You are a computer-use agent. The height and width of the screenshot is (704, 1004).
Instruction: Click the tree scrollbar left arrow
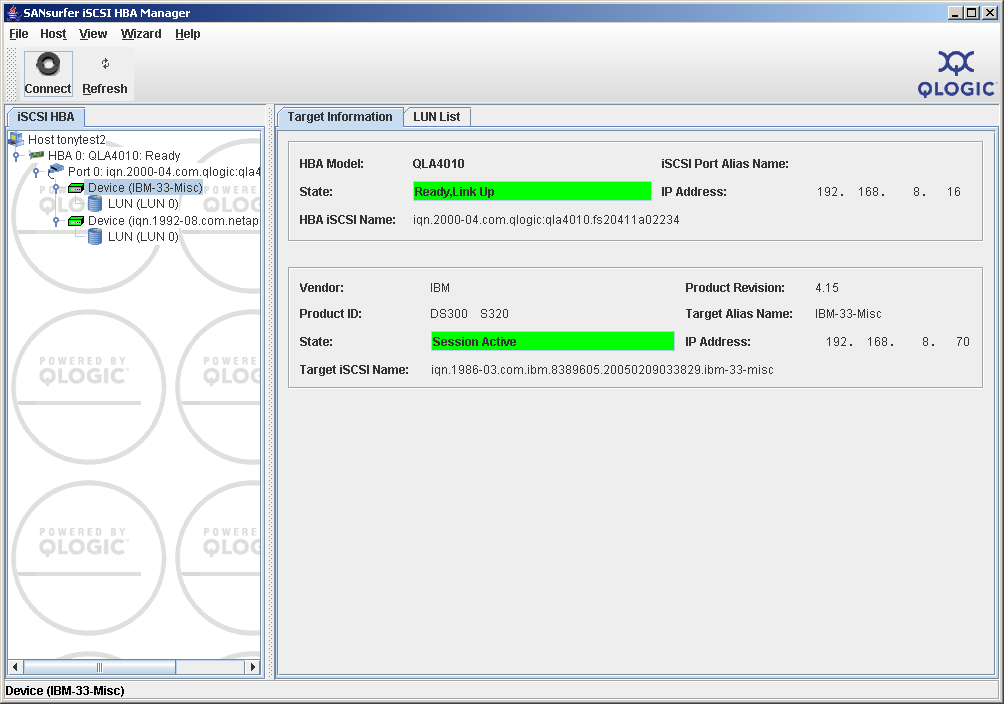click(15, 667)
